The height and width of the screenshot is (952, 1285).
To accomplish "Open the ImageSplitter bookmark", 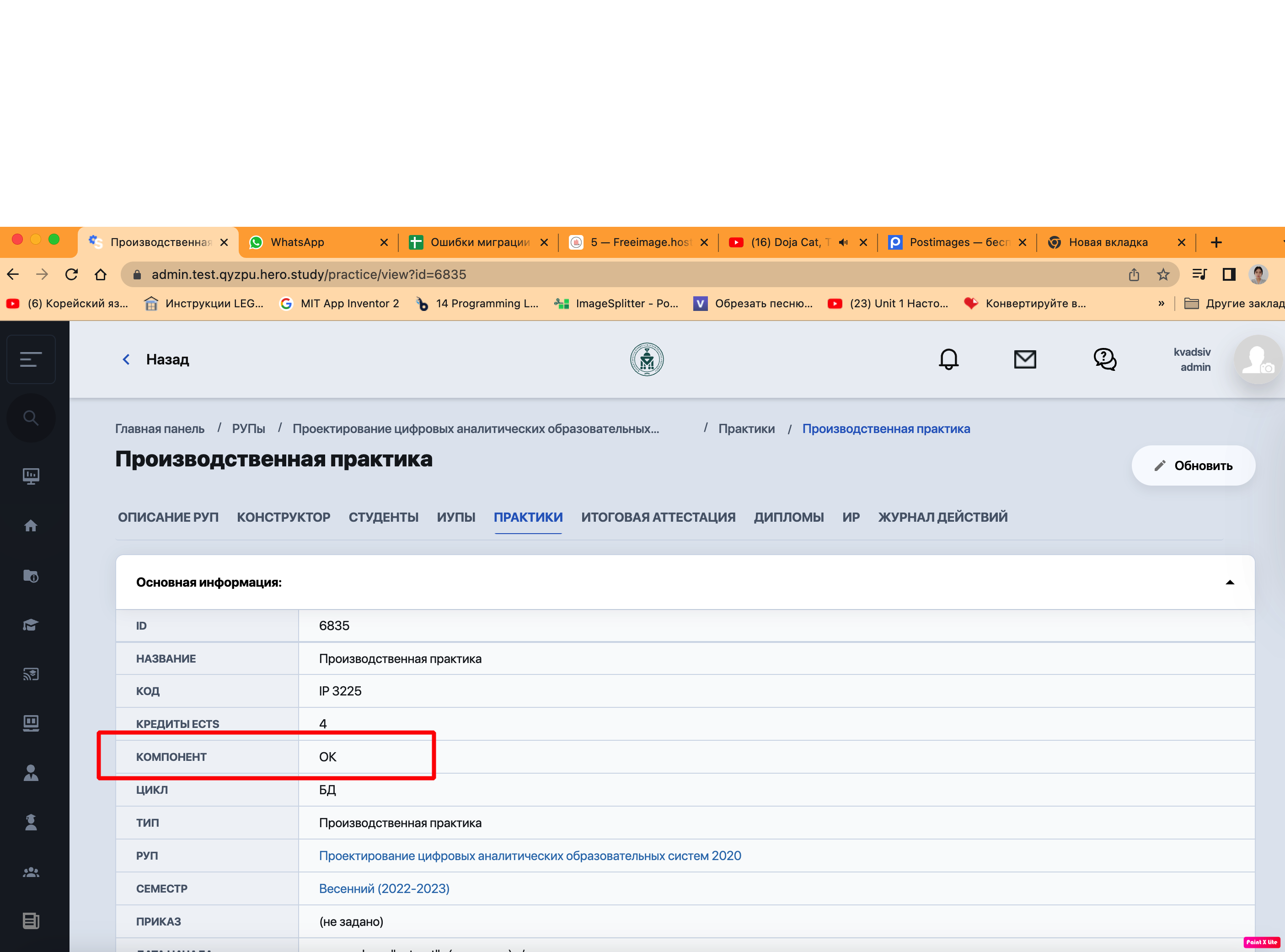I will [616, 303].
